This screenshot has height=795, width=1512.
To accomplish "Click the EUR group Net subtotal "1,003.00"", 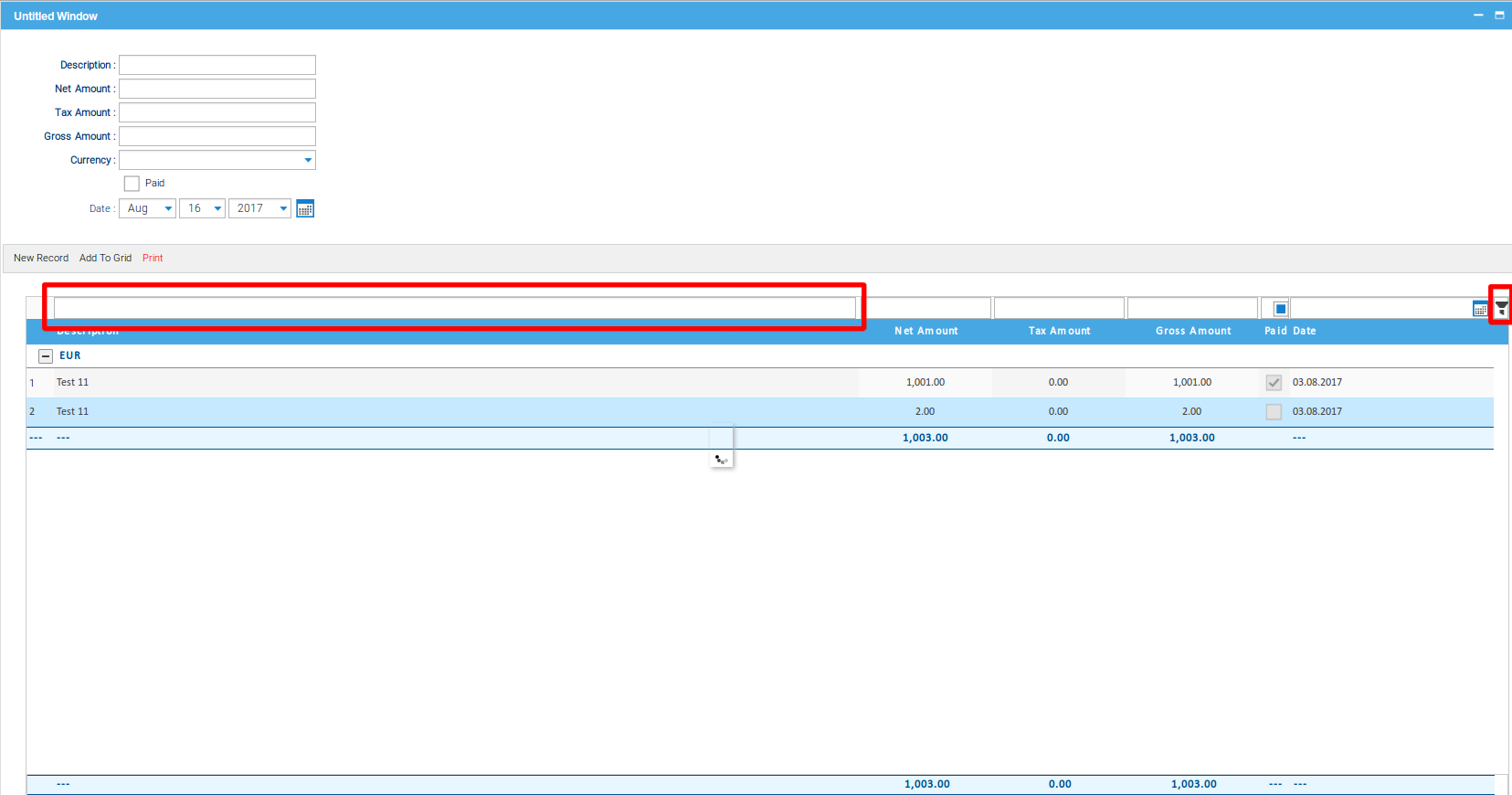I will [x=925, y=439].
